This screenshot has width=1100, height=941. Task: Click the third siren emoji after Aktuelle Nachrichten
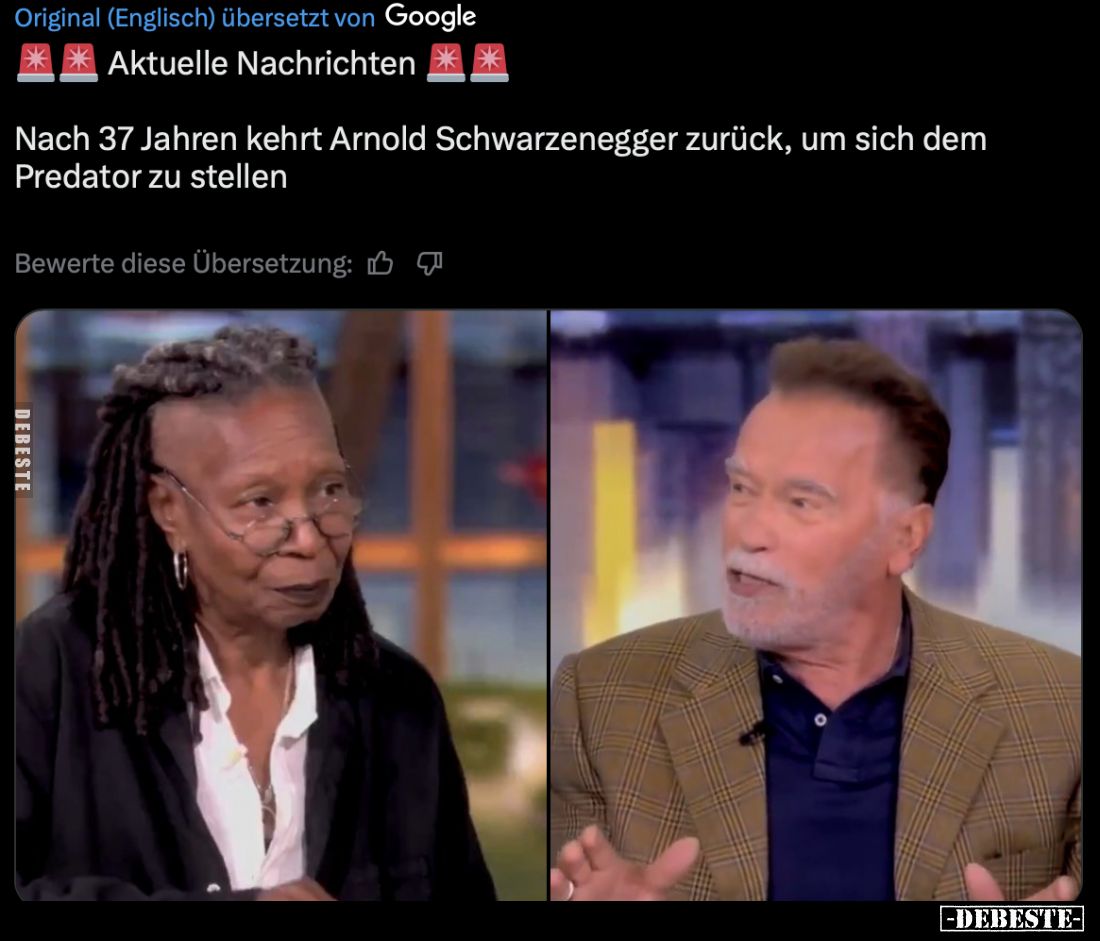pyautogui.click(x=446, y=63)
